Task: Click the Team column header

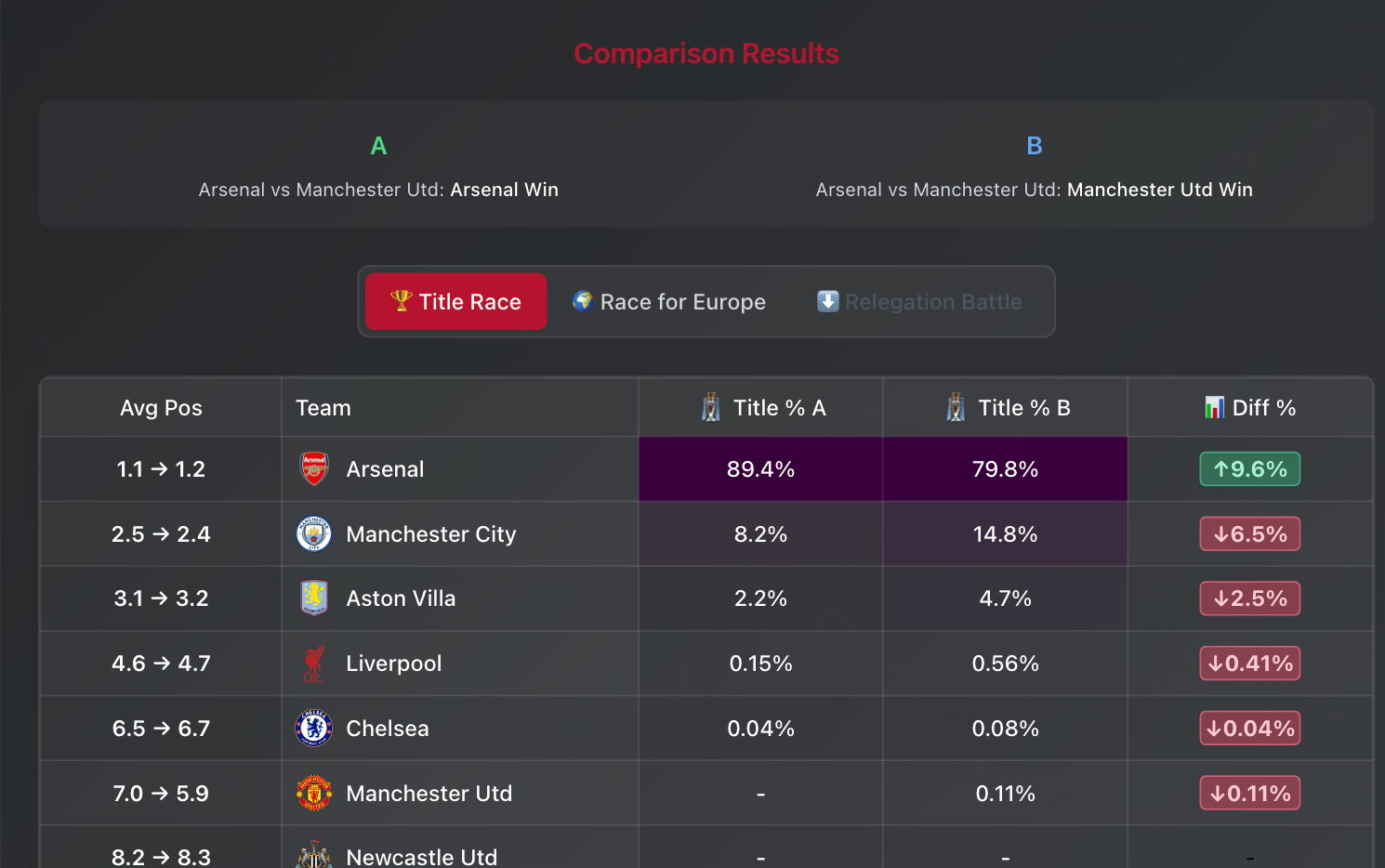Action: 323,408
